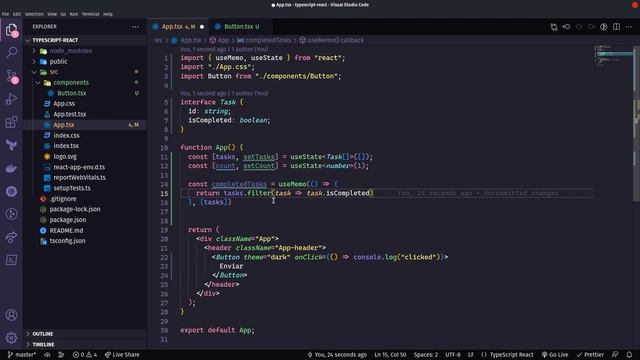Click the GitLens code lens above interface Task
The image size is (640, 360).
click(x=224, y=93)
